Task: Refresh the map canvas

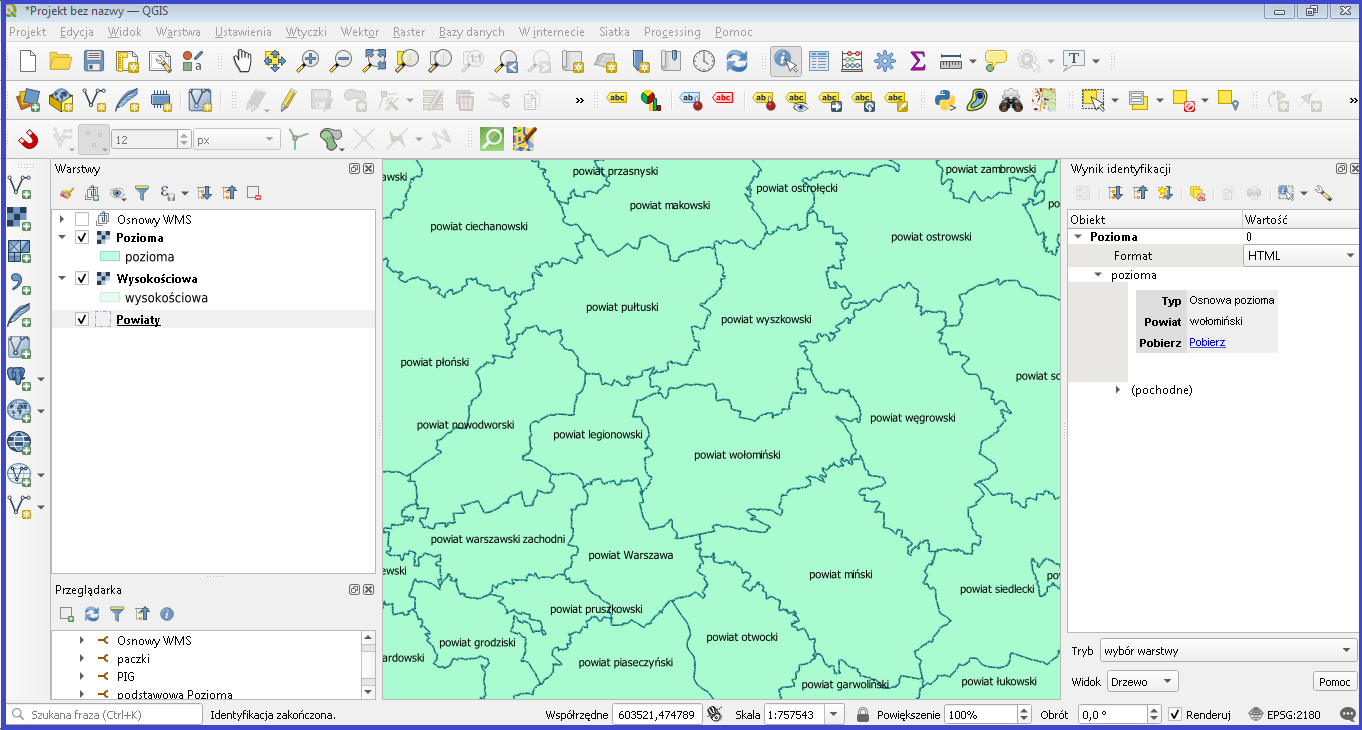Action: [737, 61]
